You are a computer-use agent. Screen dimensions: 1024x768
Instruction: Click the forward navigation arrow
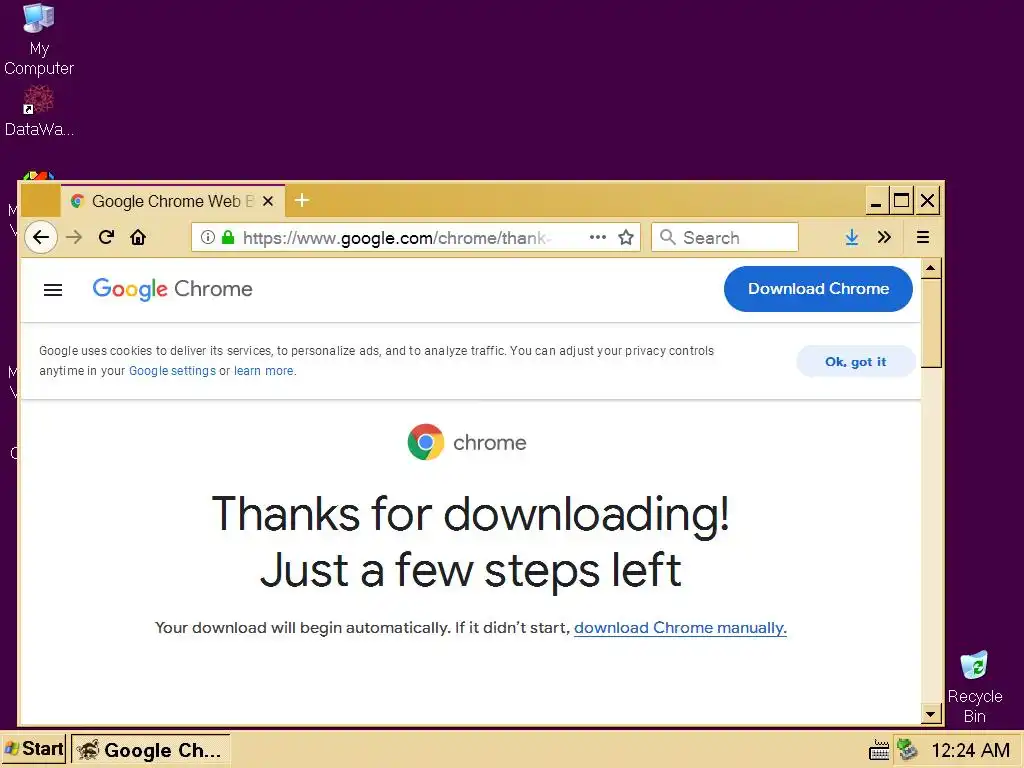coord(74,237)
